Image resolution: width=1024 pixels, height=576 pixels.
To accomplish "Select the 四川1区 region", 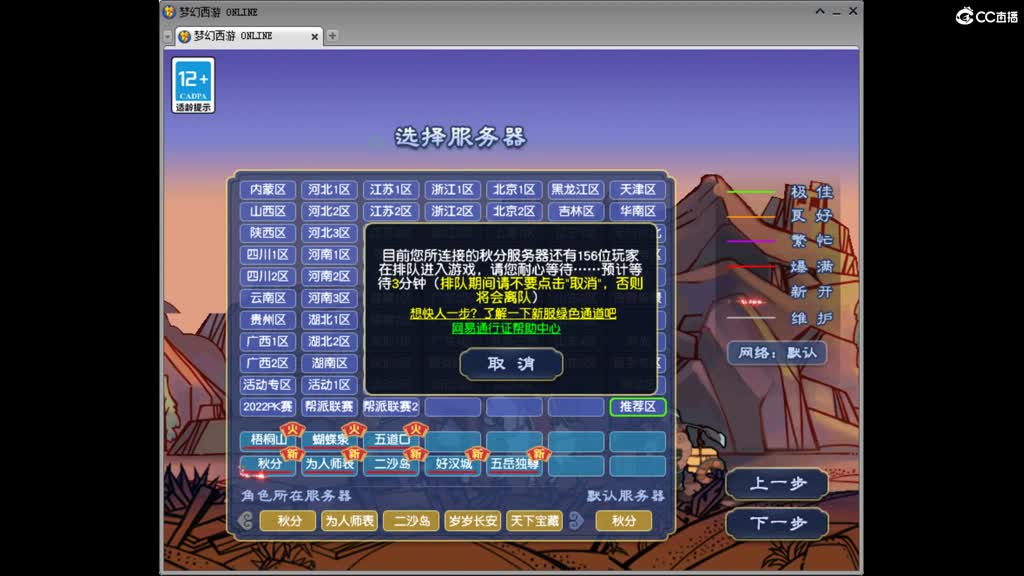I will pyautogui.click(x=268, y=254).
